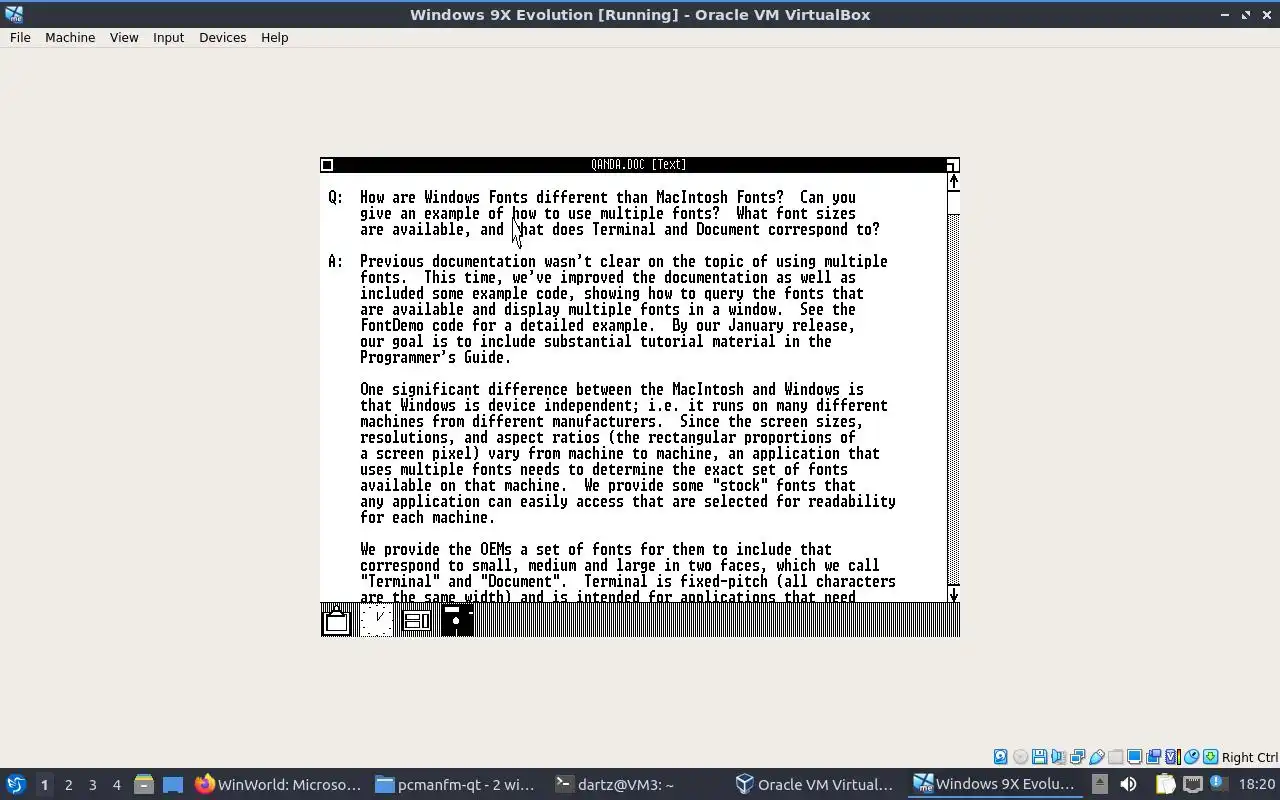Open the View menu
The image size is (1280, 800).
coord(124,37)
